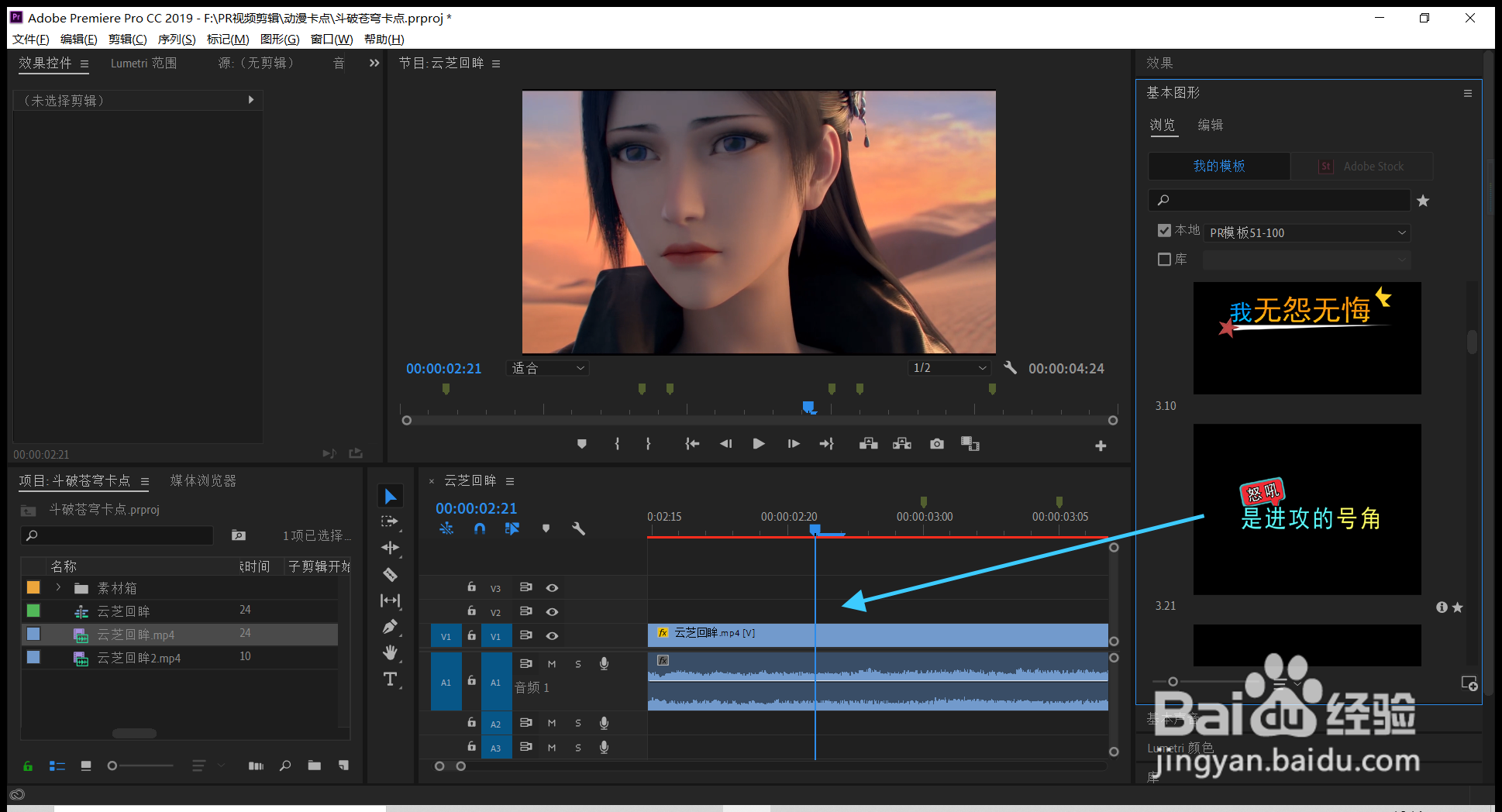Click the Extract button
1502x812 pixels.
pos(902,444)
